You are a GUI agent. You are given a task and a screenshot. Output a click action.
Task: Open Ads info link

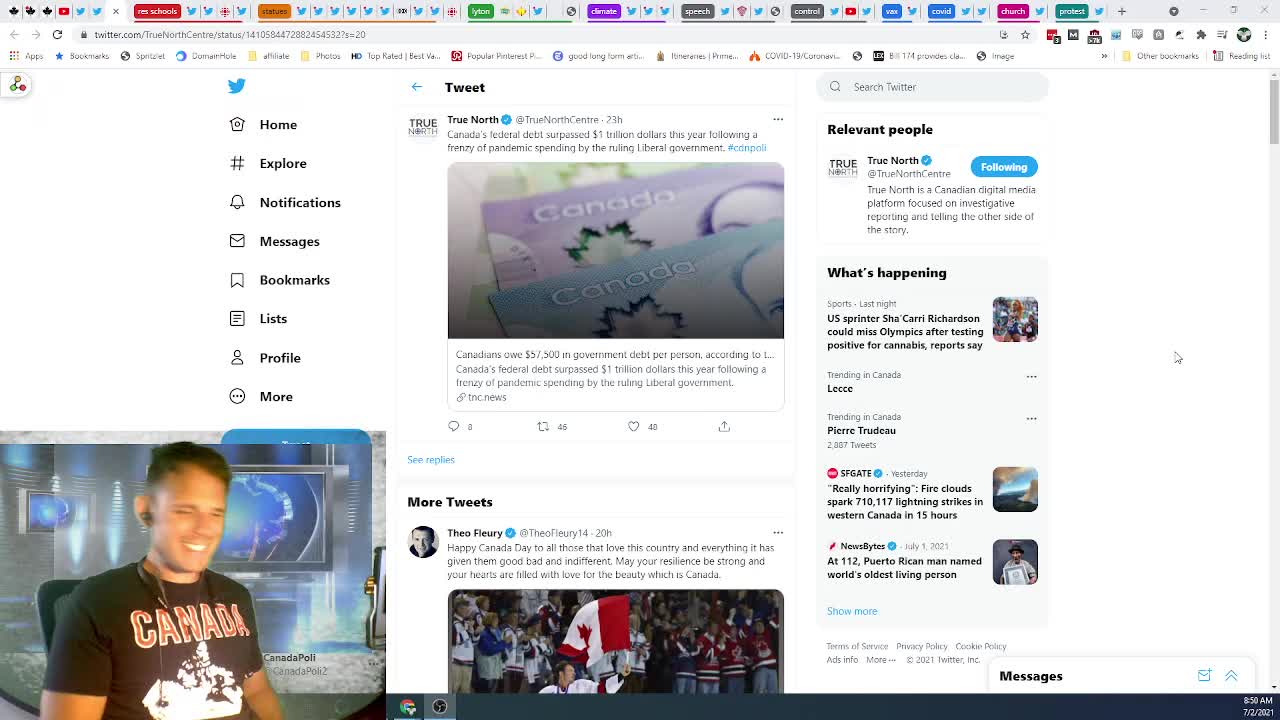click(842, 660)
